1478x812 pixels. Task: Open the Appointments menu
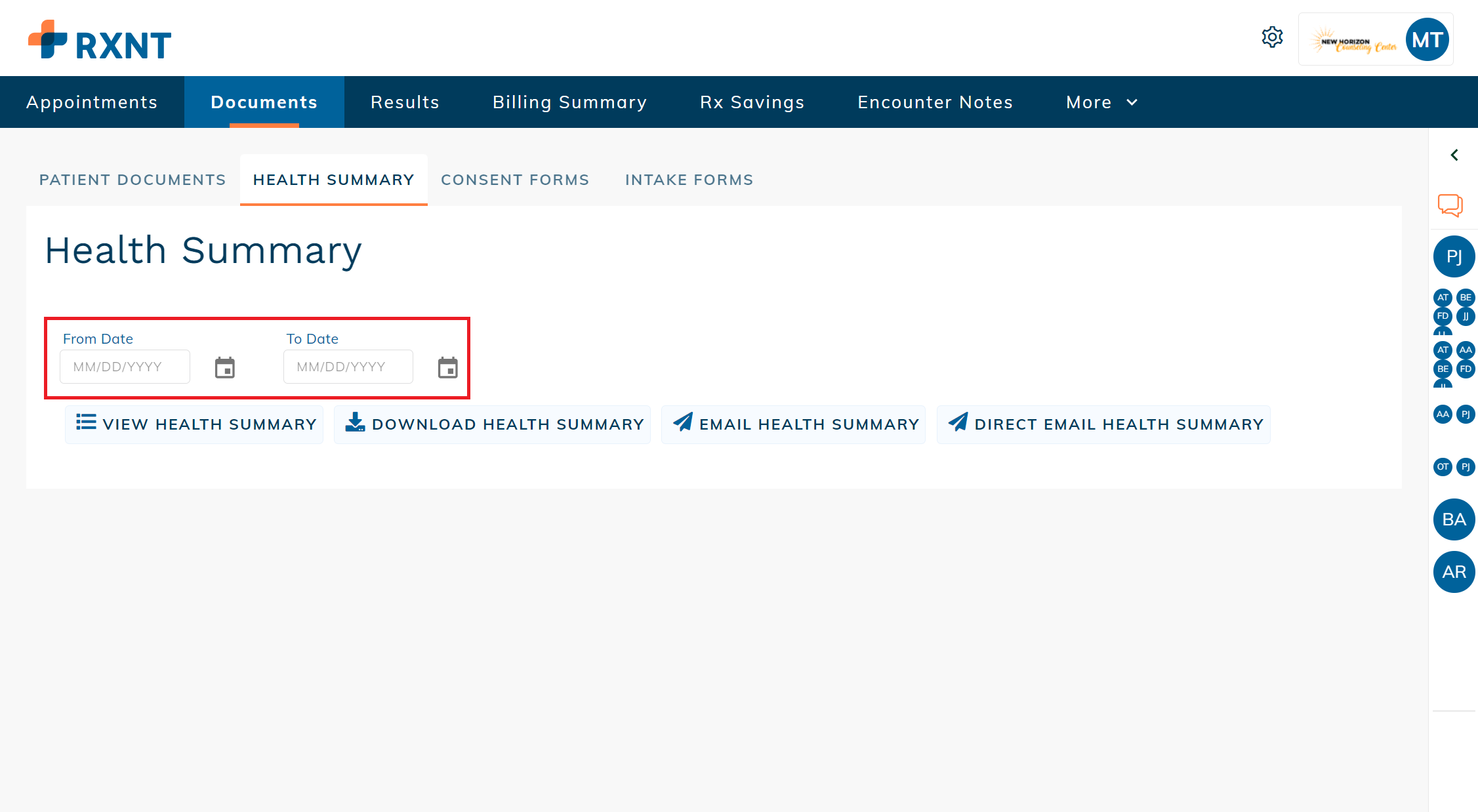click(92, 102)
